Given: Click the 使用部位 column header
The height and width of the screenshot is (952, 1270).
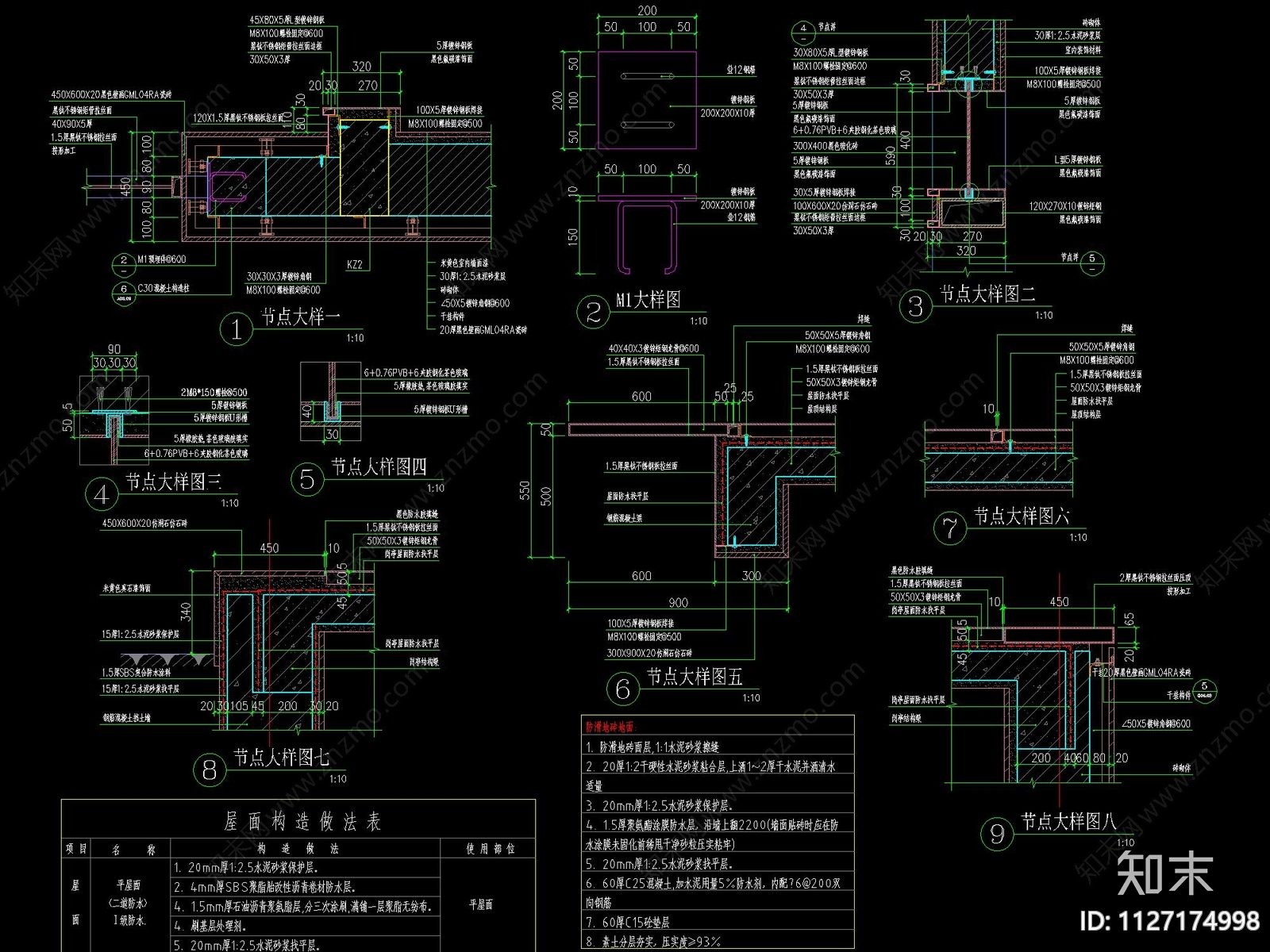Looking at the screenshot, I should 490,849.
